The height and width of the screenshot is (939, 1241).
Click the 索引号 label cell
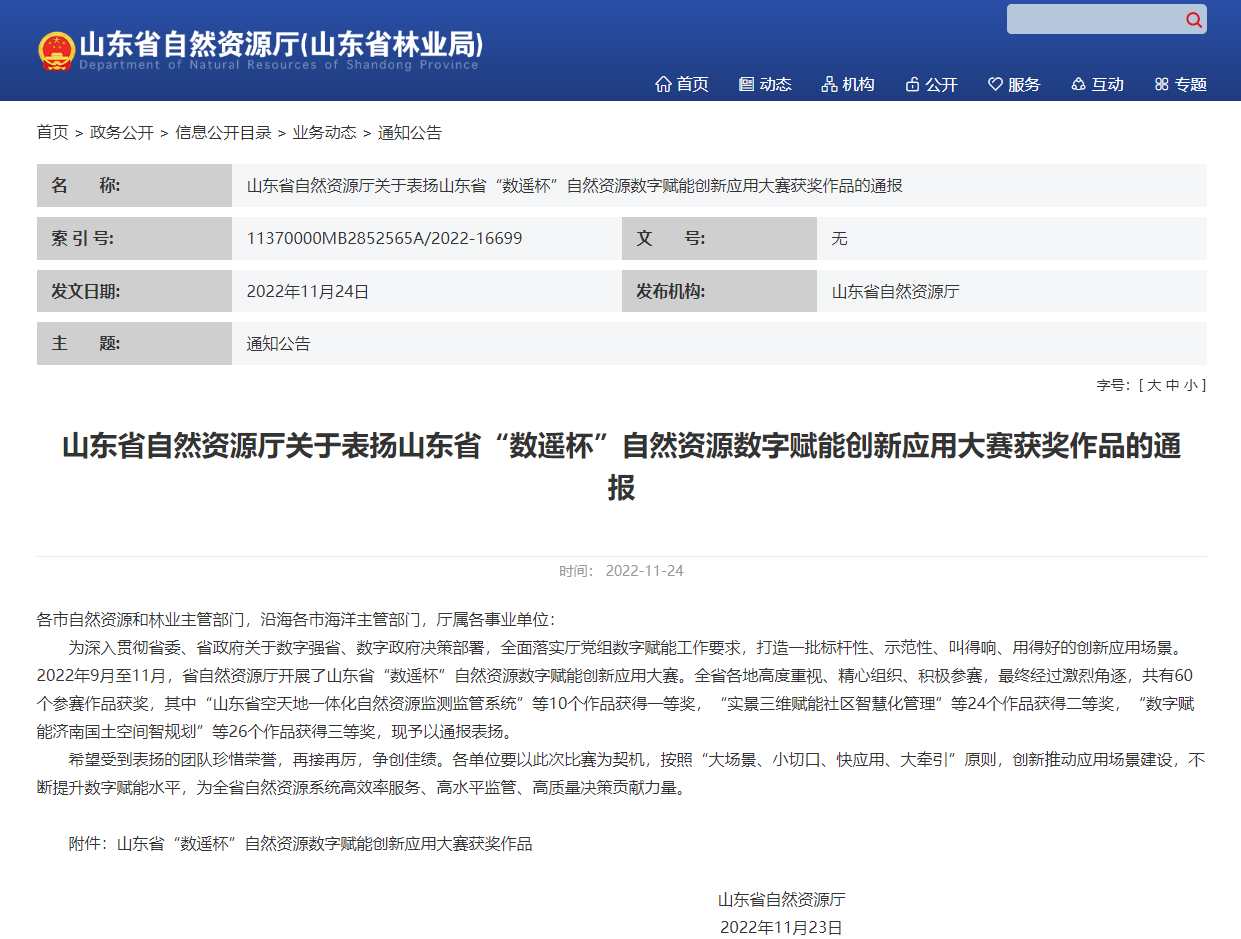pos(134,238)
